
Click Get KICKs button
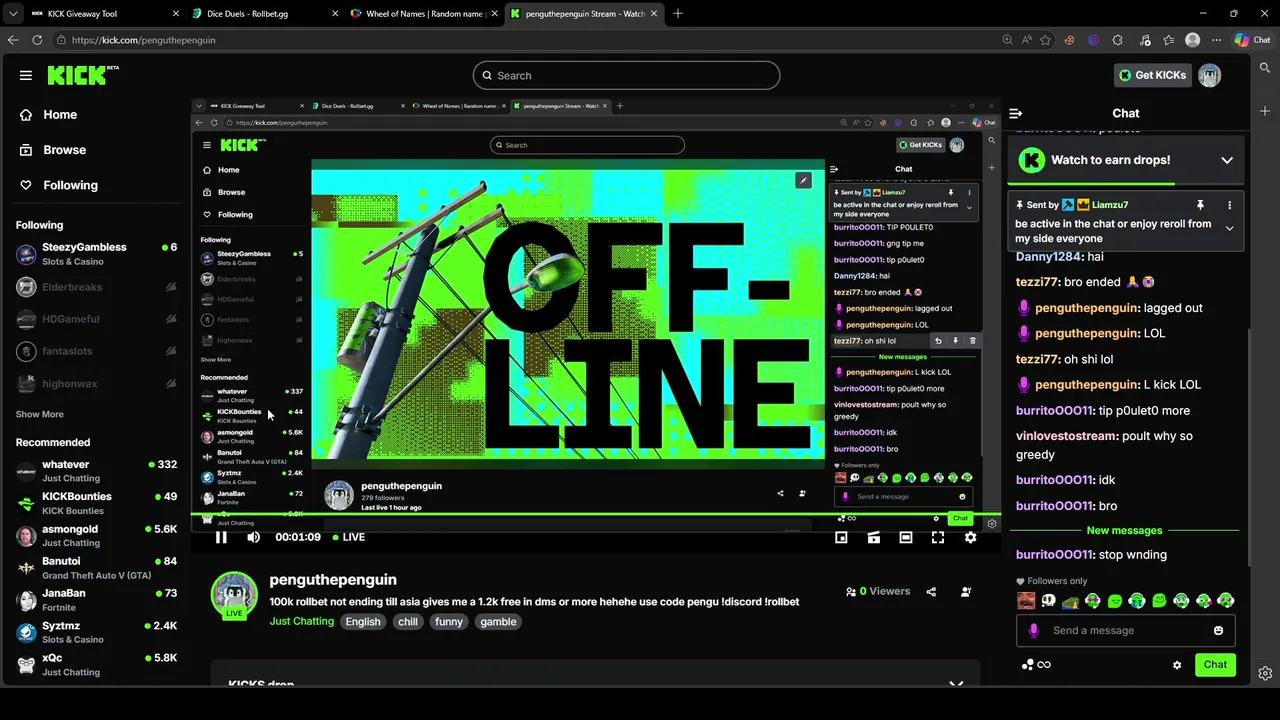tap(1152, 75)
